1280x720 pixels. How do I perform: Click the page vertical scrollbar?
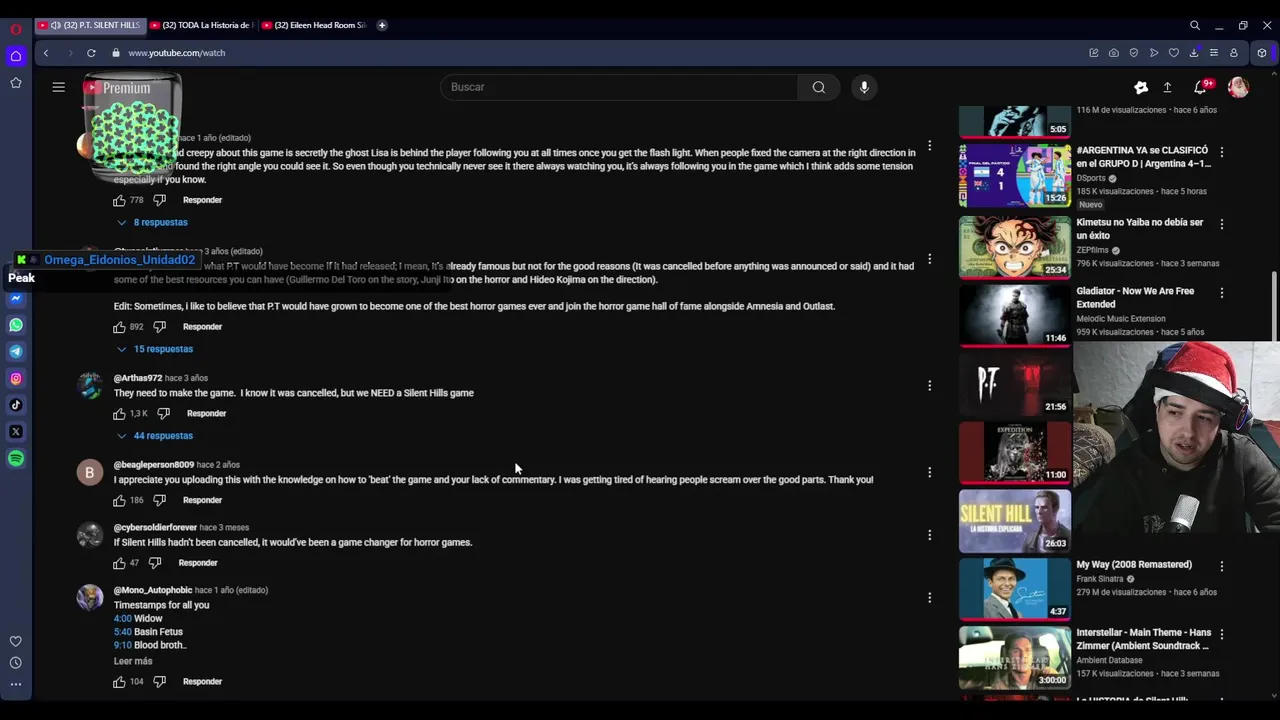pos(1274,305)
